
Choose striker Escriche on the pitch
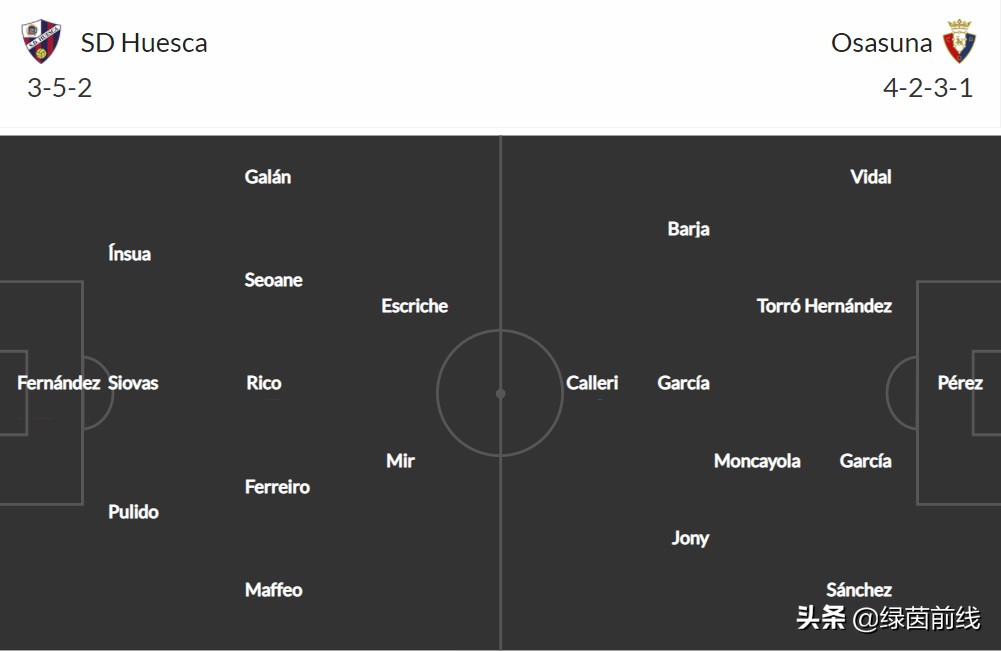414,306
